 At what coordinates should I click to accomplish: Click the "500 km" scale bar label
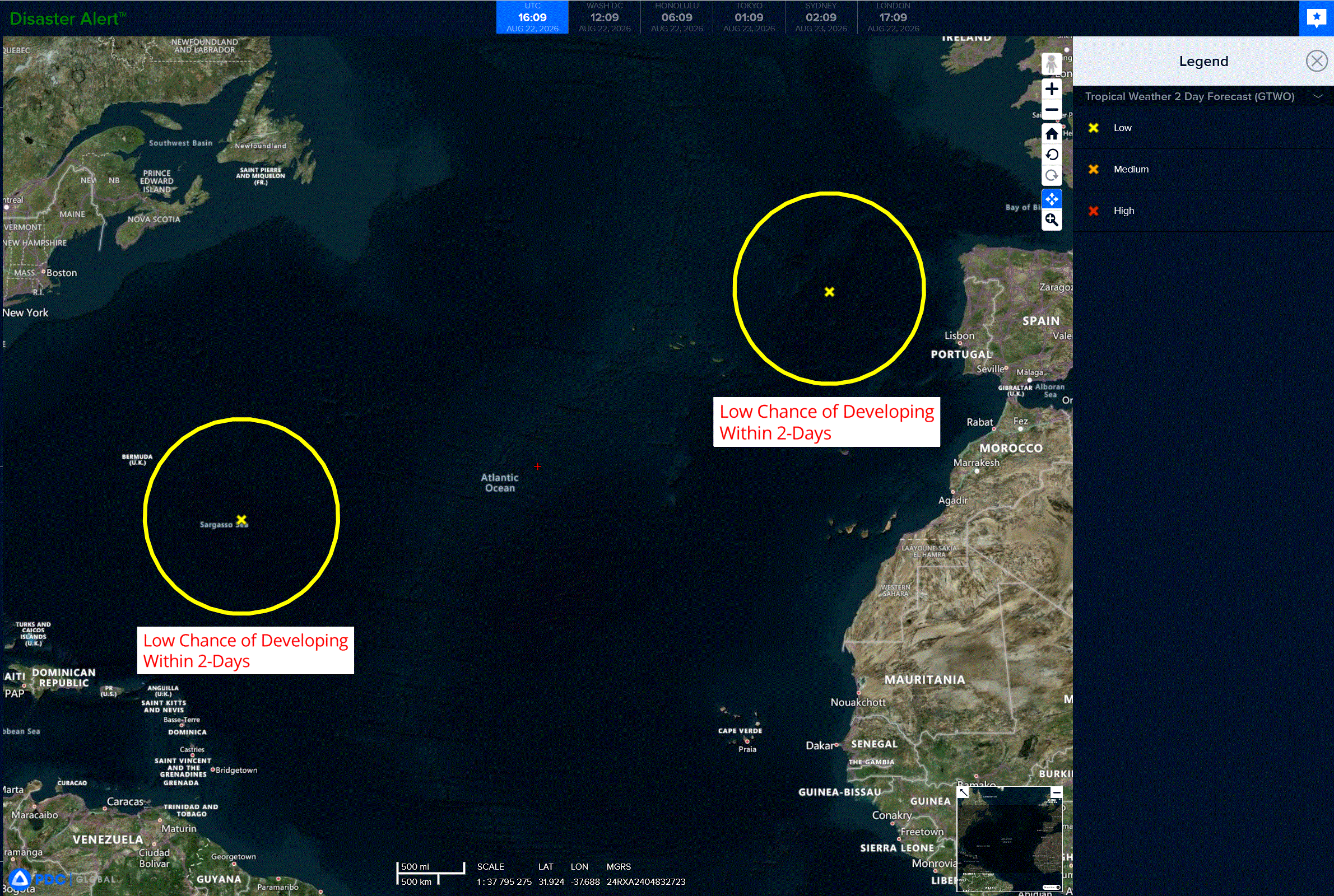416,881
